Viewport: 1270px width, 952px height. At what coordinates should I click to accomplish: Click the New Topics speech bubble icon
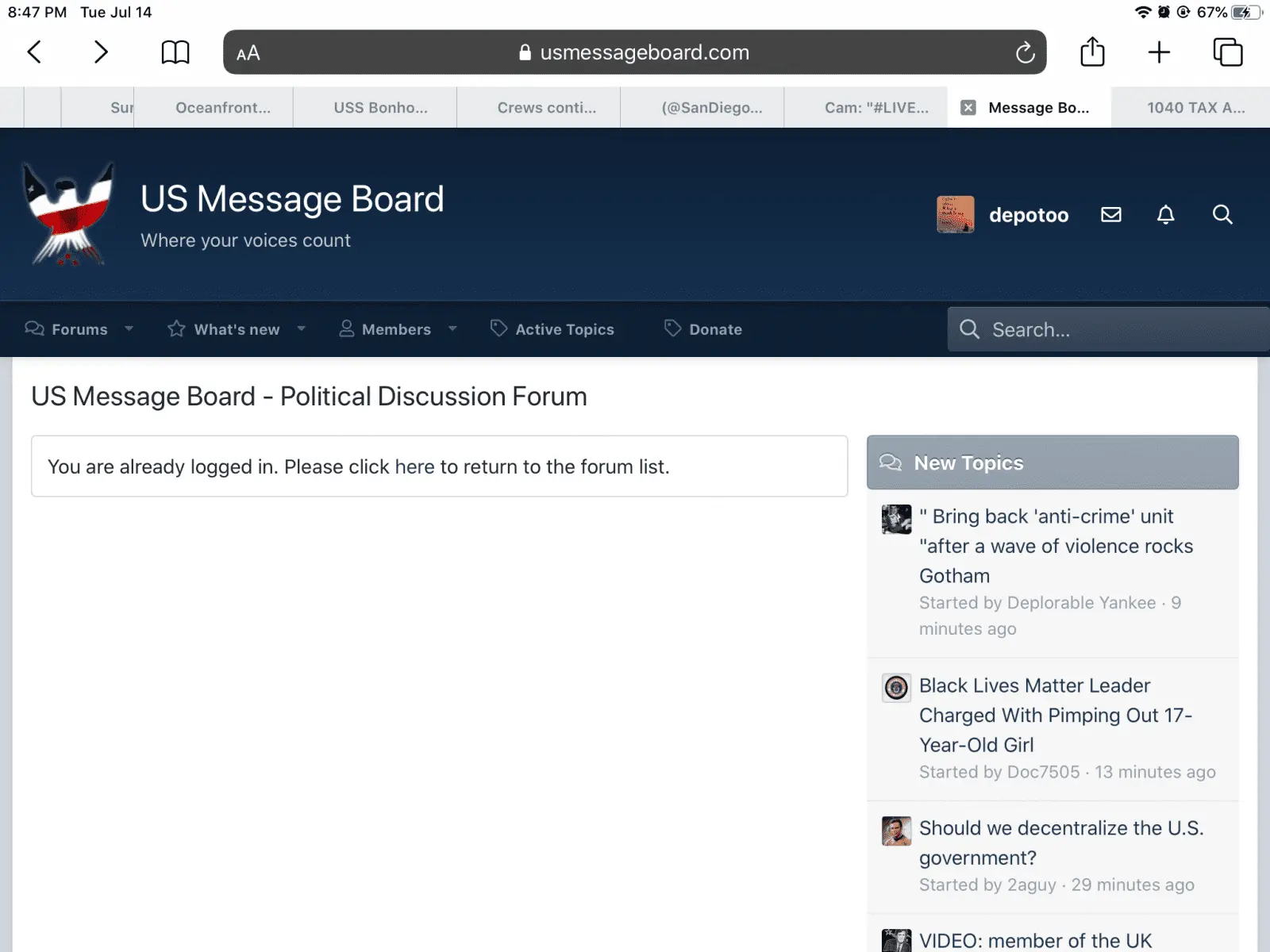[x=891, y=463]
